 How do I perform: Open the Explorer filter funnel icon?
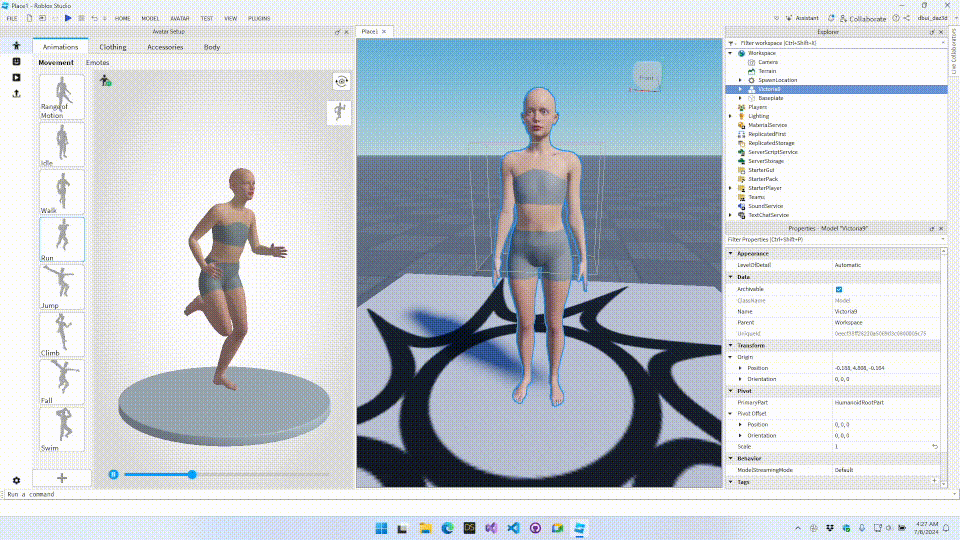click(x=730, y=43)
